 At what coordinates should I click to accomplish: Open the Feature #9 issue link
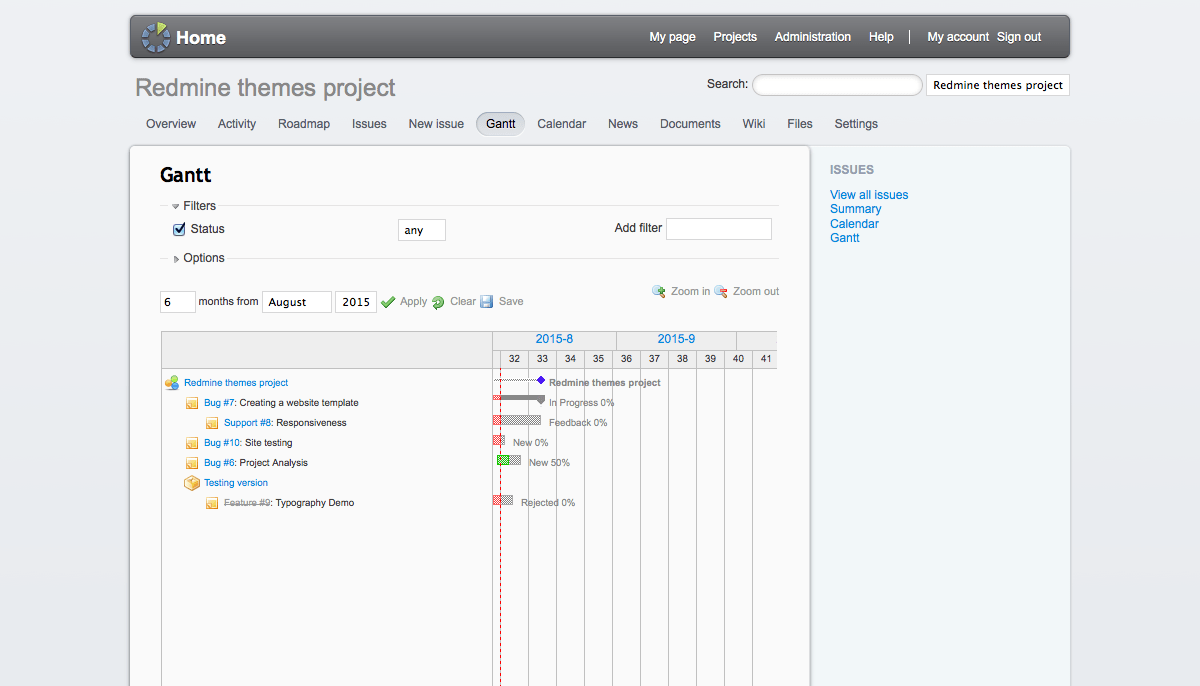tap(248, 503)
